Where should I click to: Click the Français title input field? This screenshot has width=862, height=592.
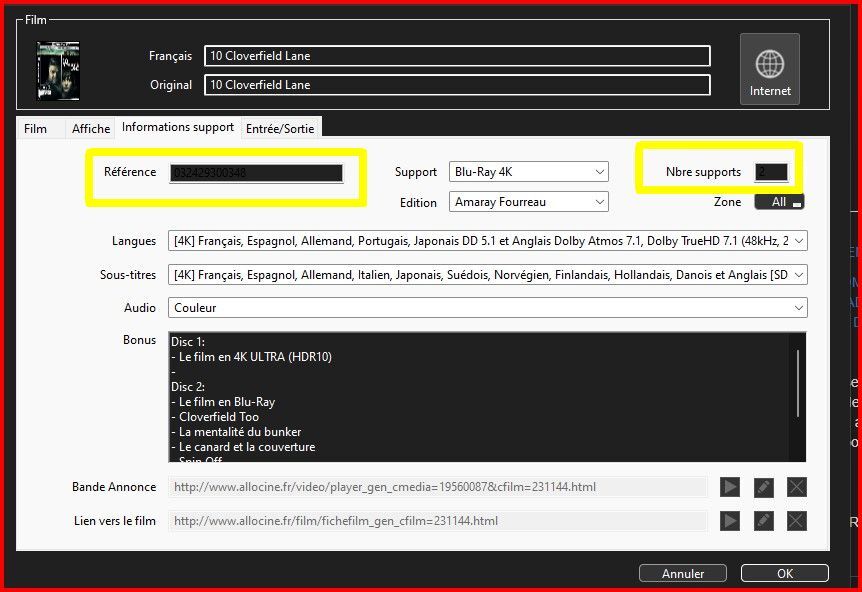coord(457,56)
